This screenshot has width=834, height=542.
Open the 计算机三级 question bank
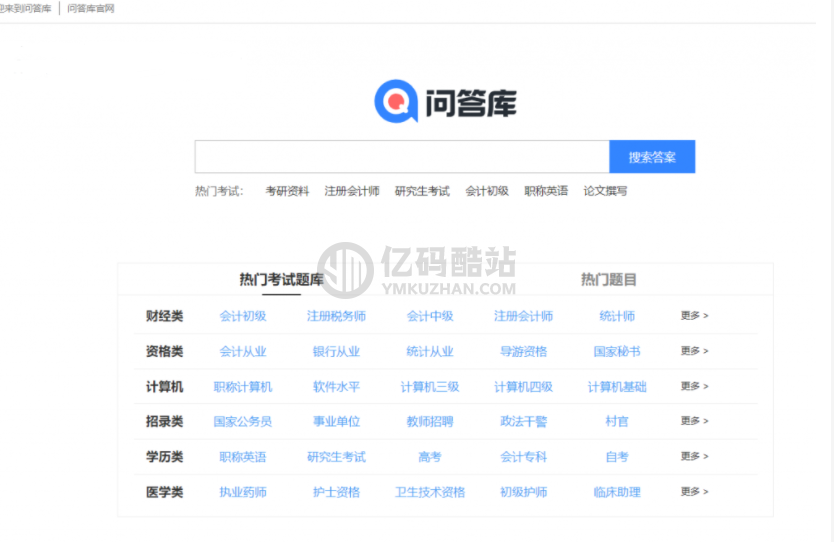pos(430,387)
